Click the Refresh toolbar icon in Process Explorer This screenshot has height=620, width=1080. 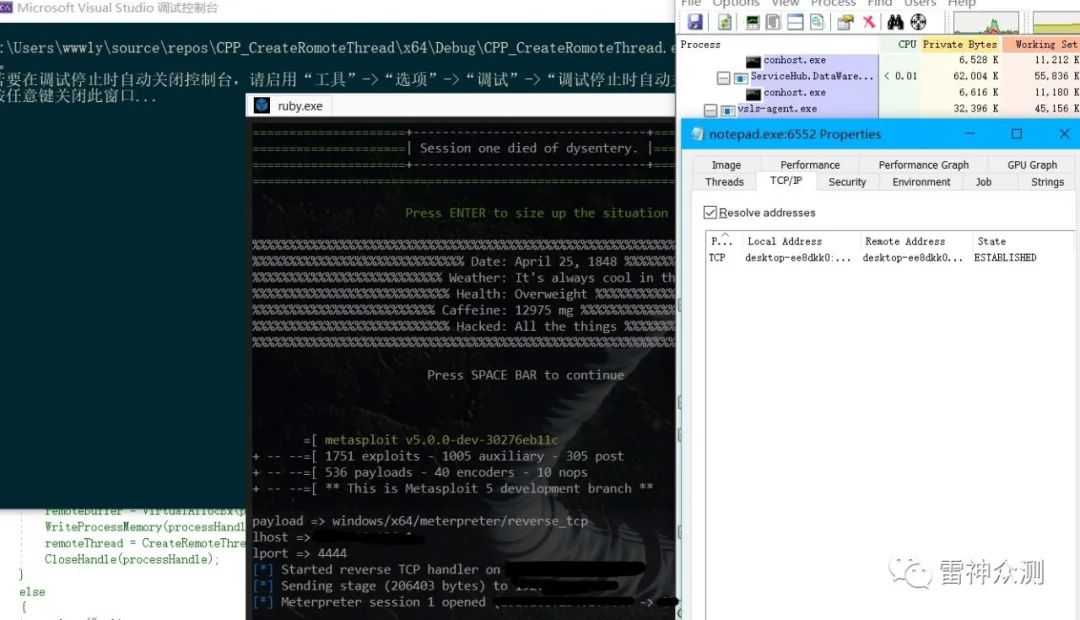coord(725,22)
